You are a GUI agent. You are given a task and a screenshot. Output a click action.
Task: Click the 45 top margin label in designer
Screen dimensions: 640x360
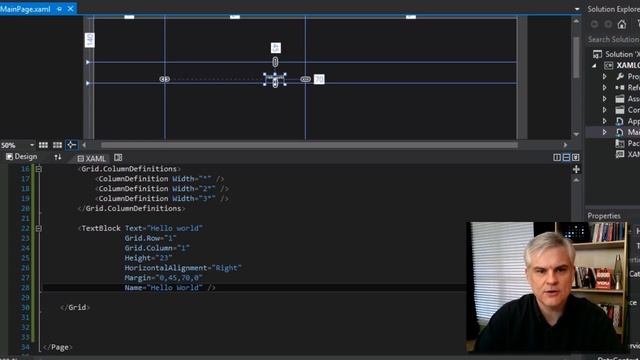pos(276,48)
